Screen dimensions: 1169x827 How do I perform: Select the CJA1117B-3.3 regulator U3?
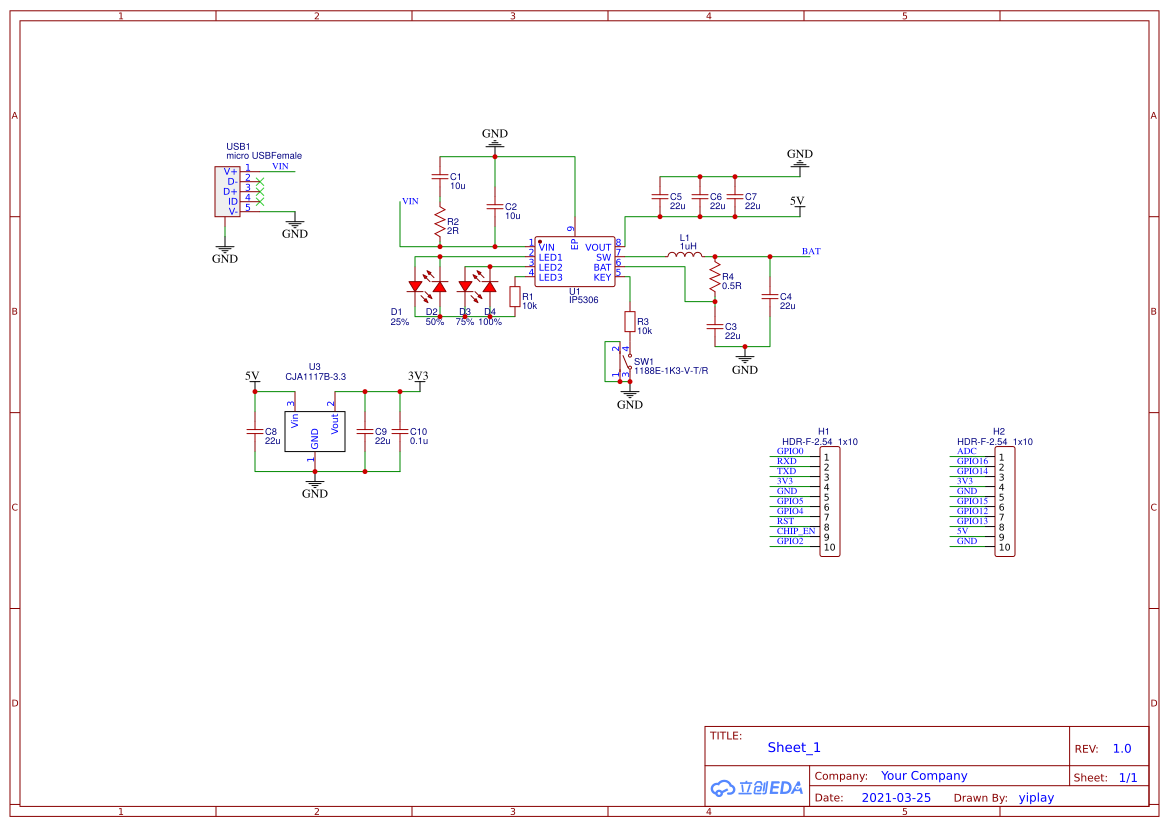coord(314,430)
